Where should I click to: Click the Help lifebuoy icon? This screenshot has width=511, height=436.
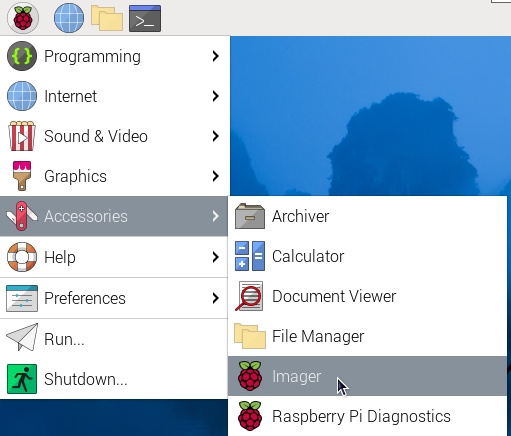(22, 257)
